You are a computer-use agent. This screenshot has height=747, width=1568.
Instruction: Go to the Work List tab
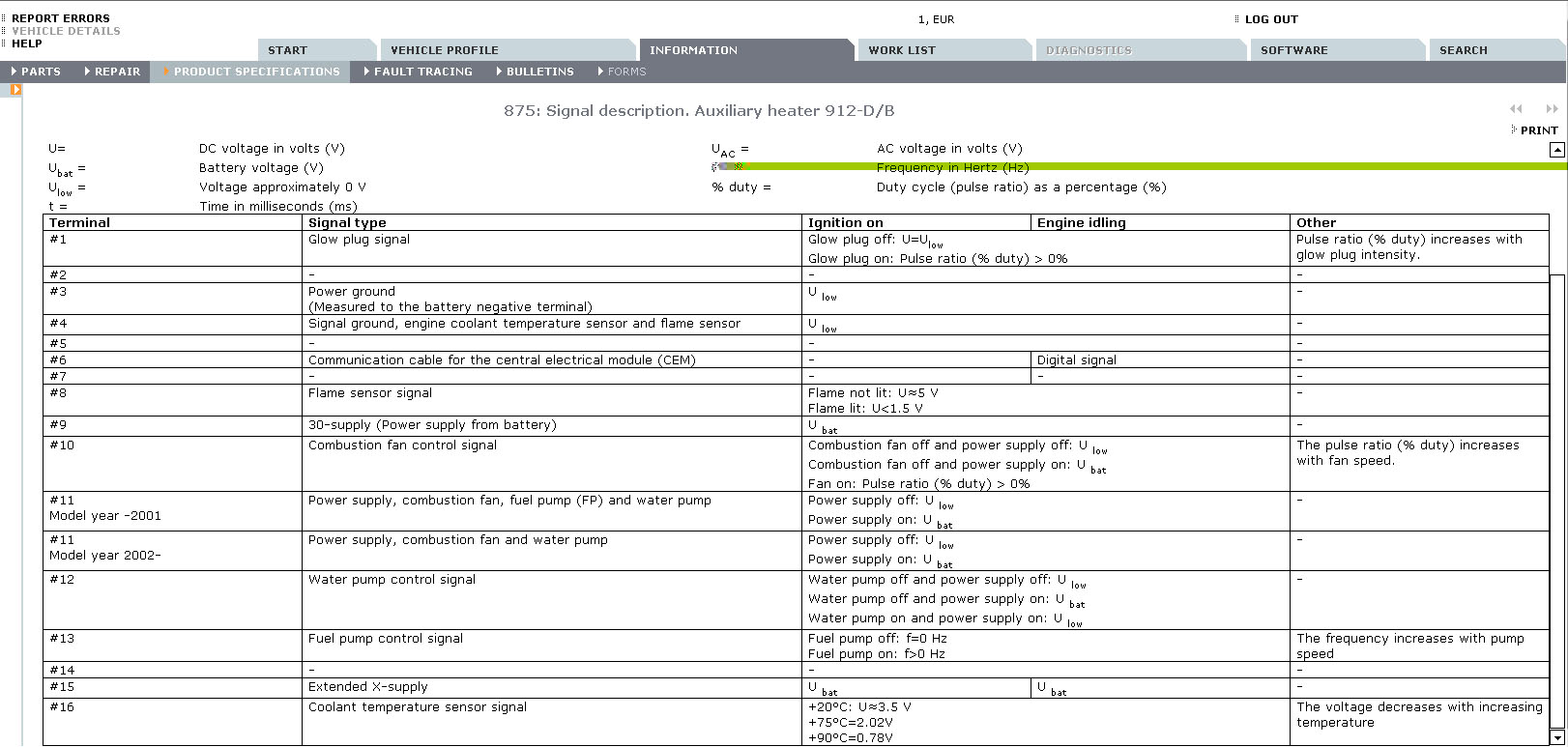point(901,50)
